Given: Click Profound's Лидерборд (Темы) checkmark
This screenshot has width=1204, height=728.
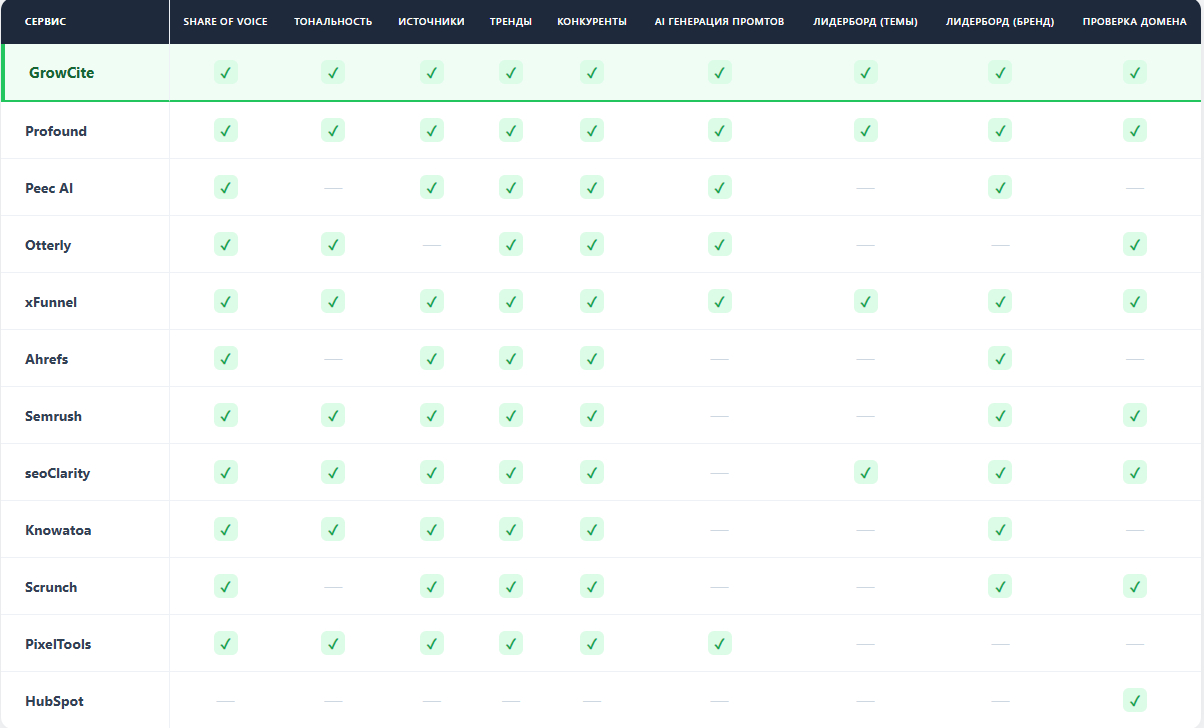Looking at the screenshot, I should 866,130.
